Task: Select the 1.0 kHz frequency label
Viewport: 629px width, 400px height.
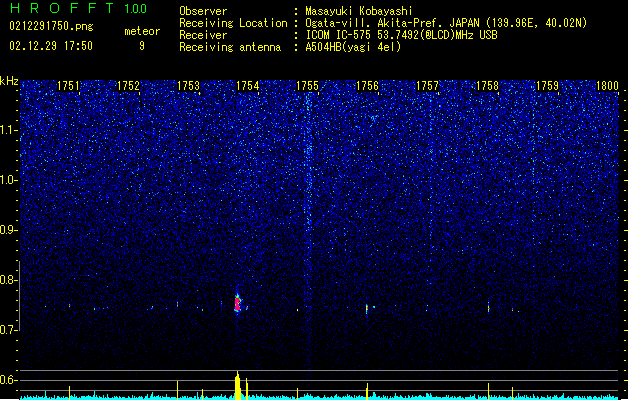Action: point(8,180)
